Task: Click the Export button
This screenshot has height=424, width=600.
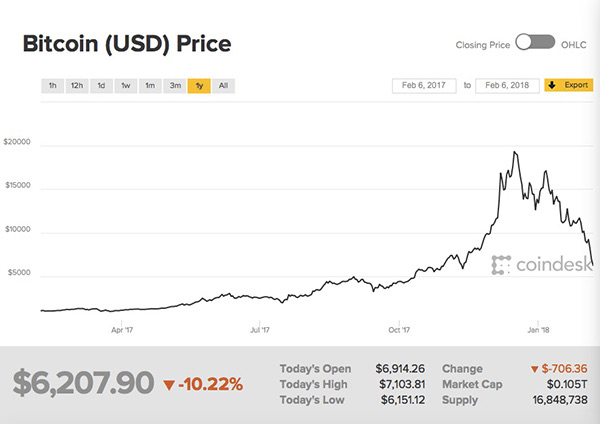Action: [569, 86]
